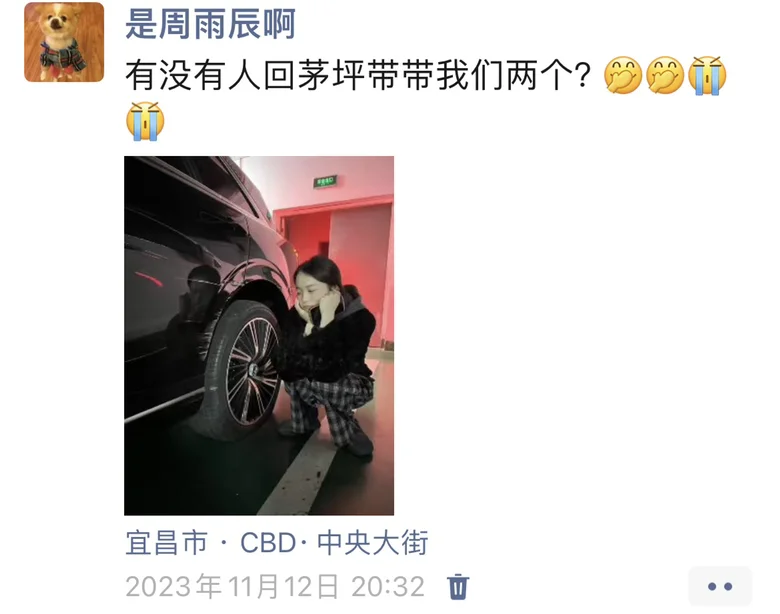Click 宜昌市 in the location tag
The height and width of the screenshot is (614, 780).
(x=166, y=542)
